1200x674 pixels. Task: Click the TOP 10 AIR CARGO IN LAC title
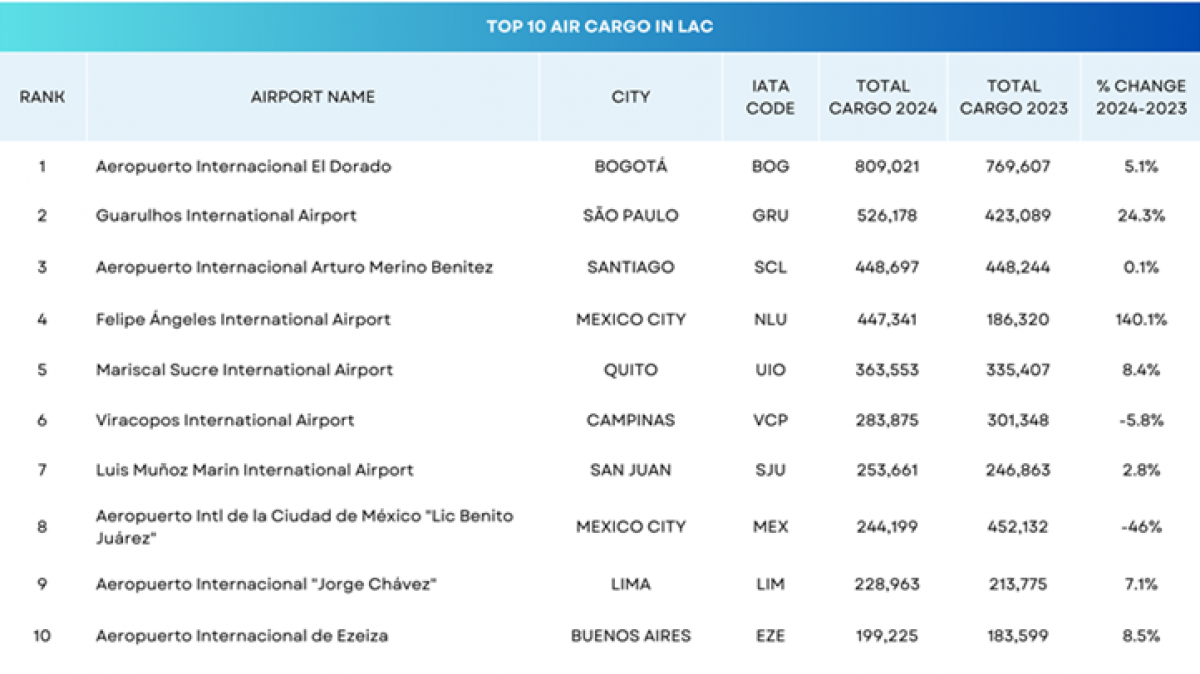600,27
